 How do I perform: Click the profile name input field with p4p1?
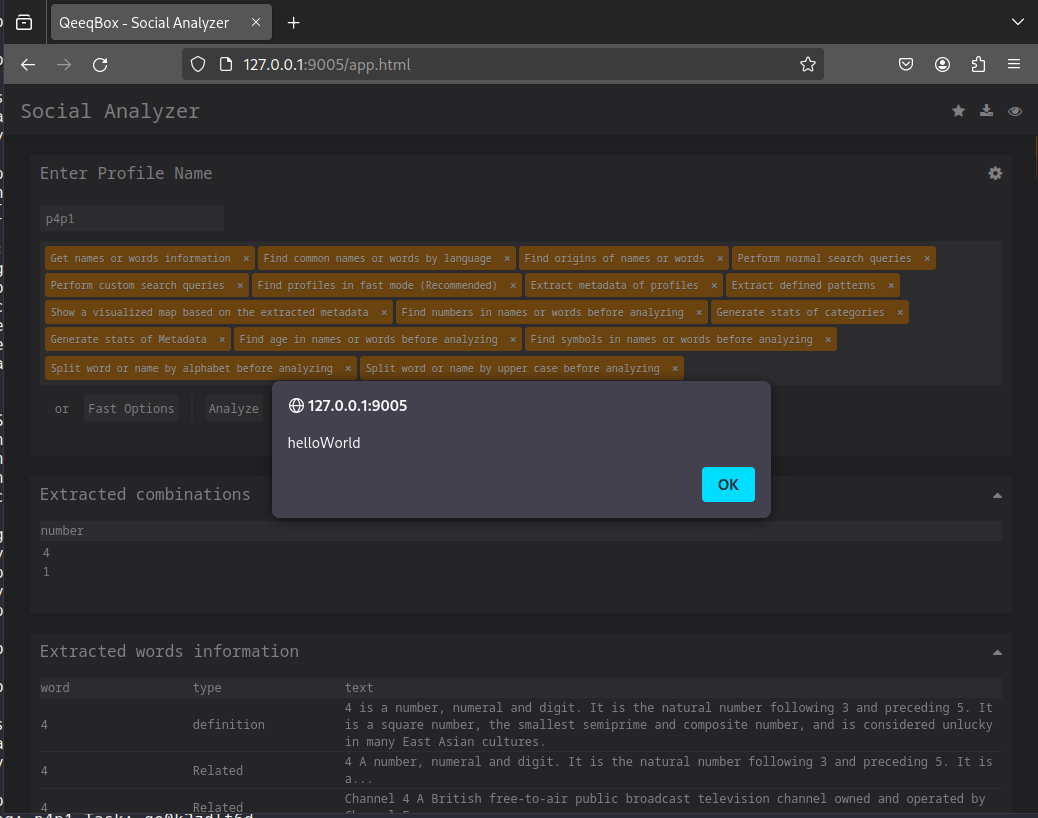click(131, 218)
